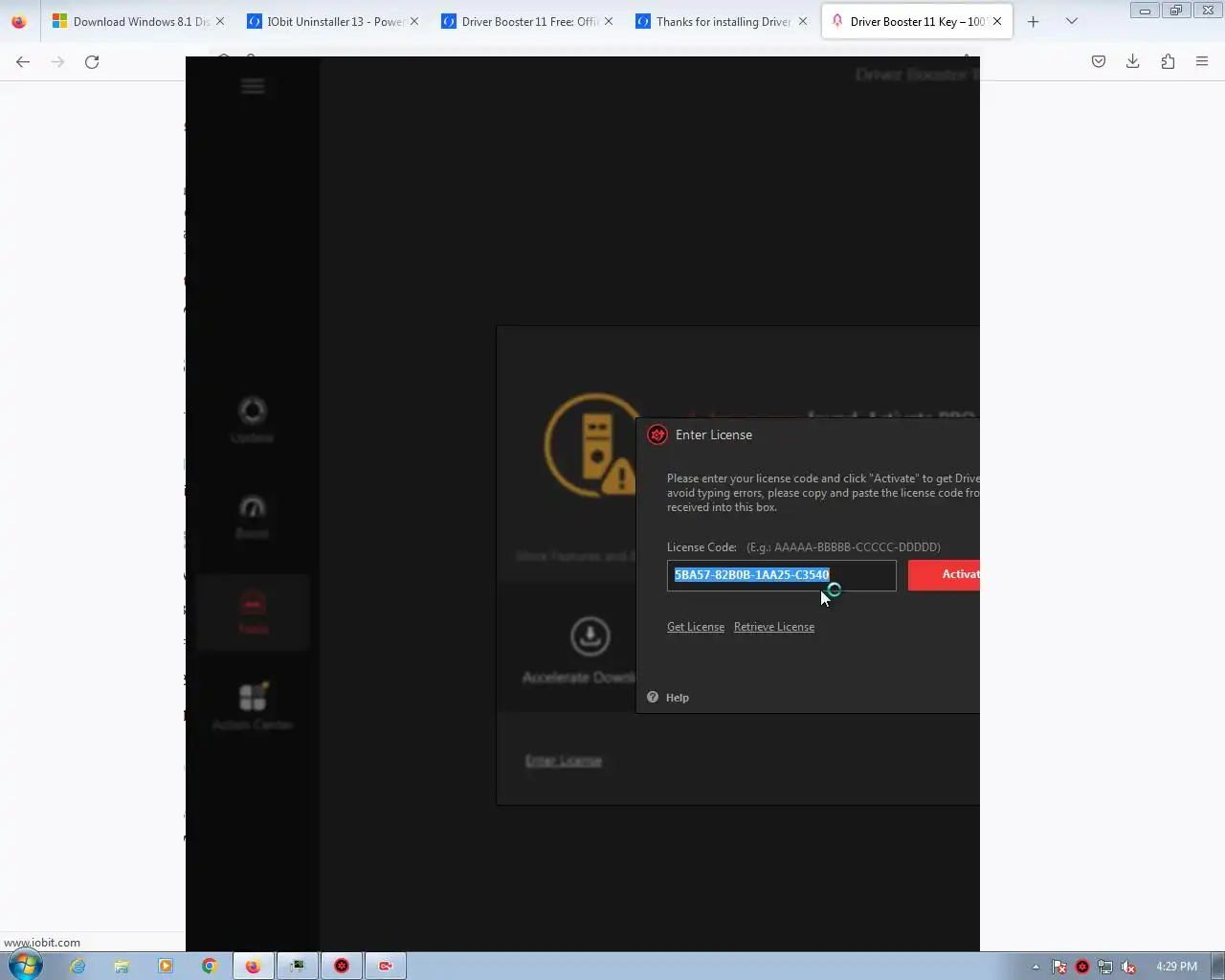Open the Action Center flag tray icon
The width and height of the screenshot is (1225, 980).
pos(1059,967)
